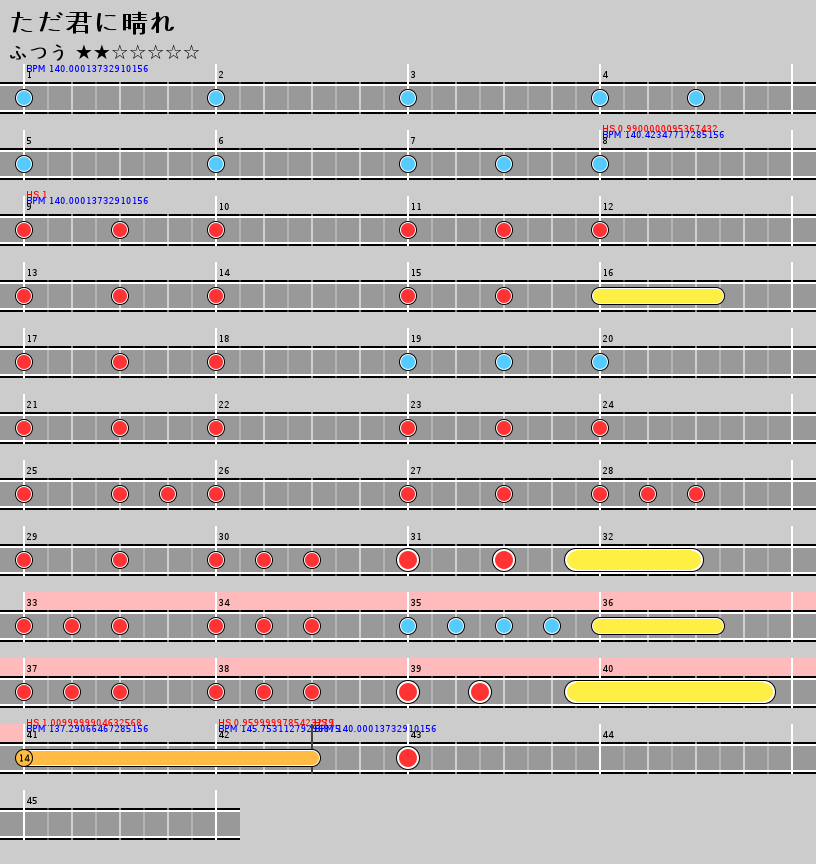
Task: Click the yellow drumroll in measure 16
Action: 658,296
